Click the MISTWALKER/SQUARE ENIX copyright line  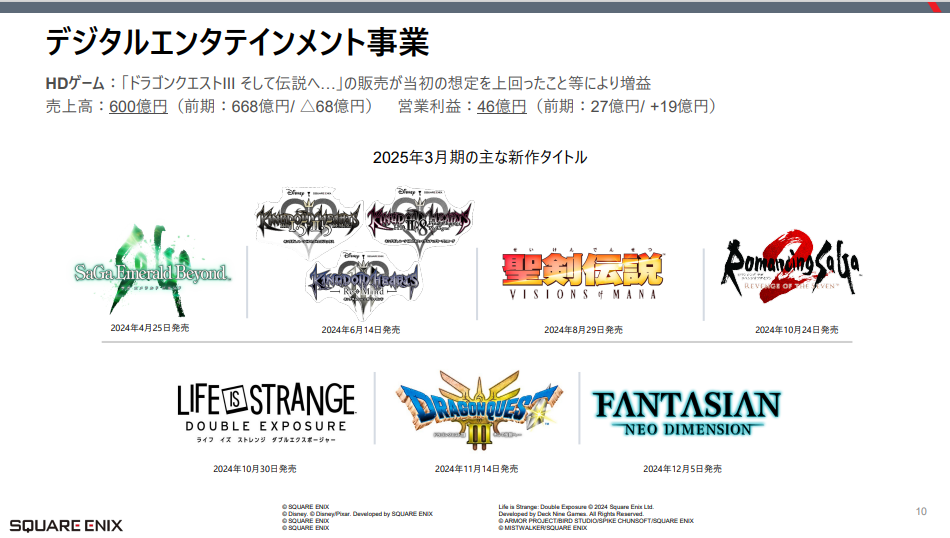click(543, 528)
